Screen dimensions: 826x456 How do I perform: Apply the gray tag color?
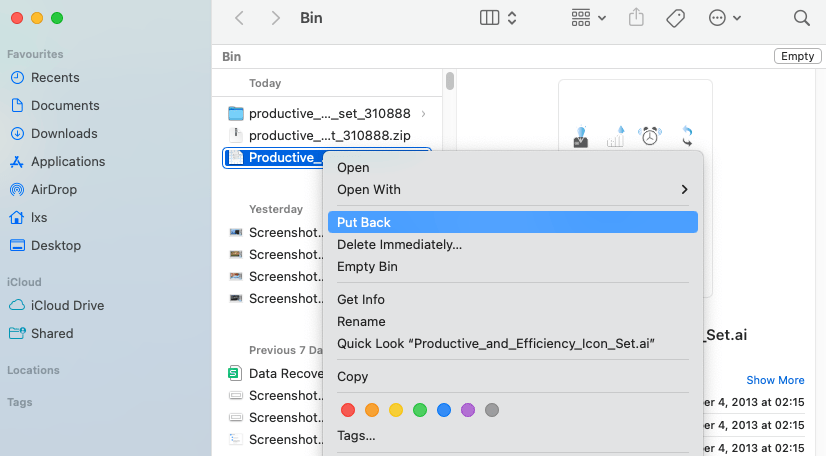(492, 410)
